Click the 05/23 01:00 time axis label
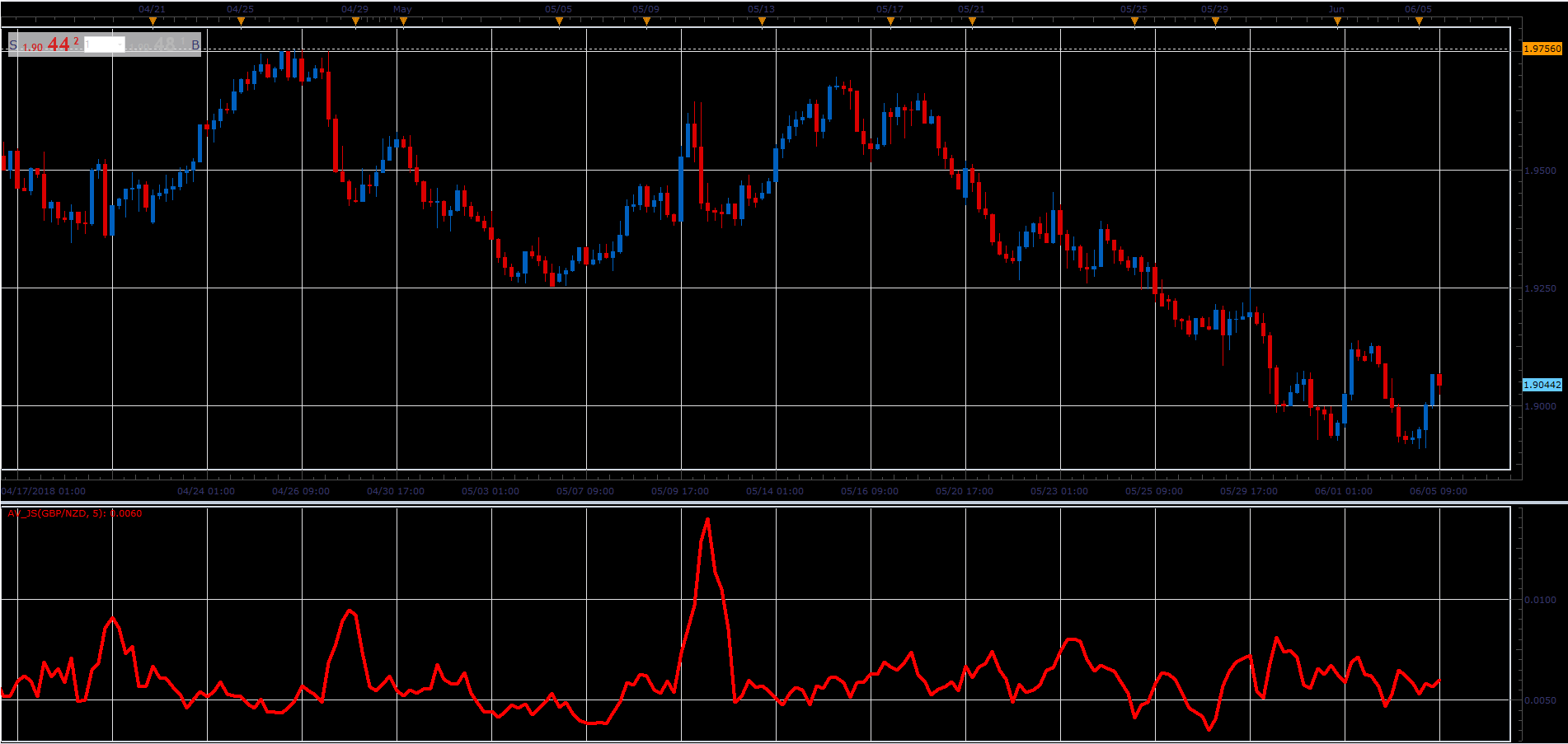Viewport: 1568px width, 744px height. [x=1059, y=491]
